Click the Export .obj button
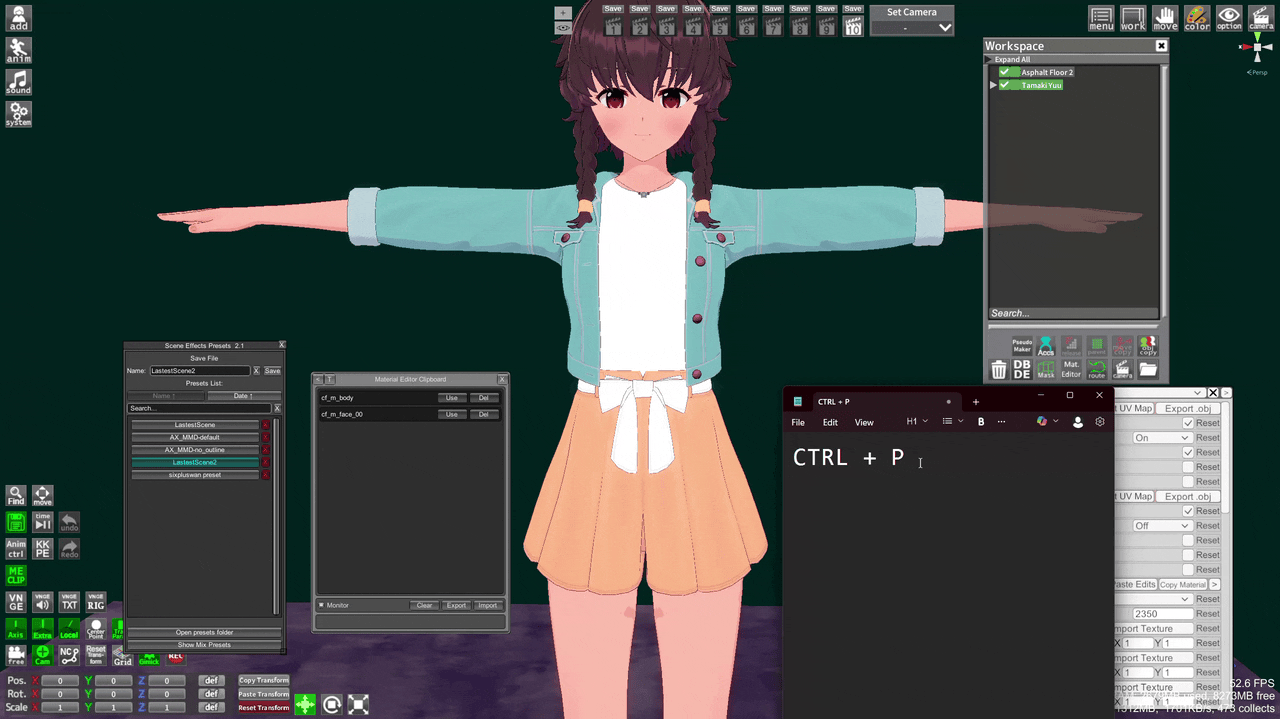Screen dimensions: 1280x719 pos(1187,408)
